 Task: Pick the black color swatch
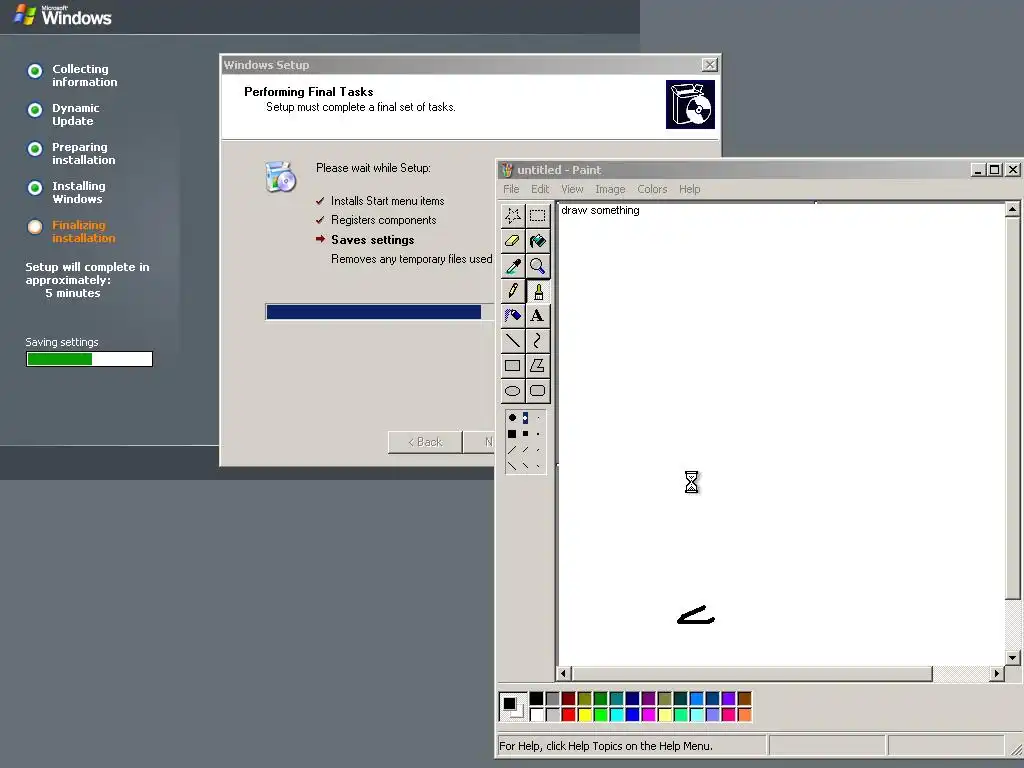(536, 699)
